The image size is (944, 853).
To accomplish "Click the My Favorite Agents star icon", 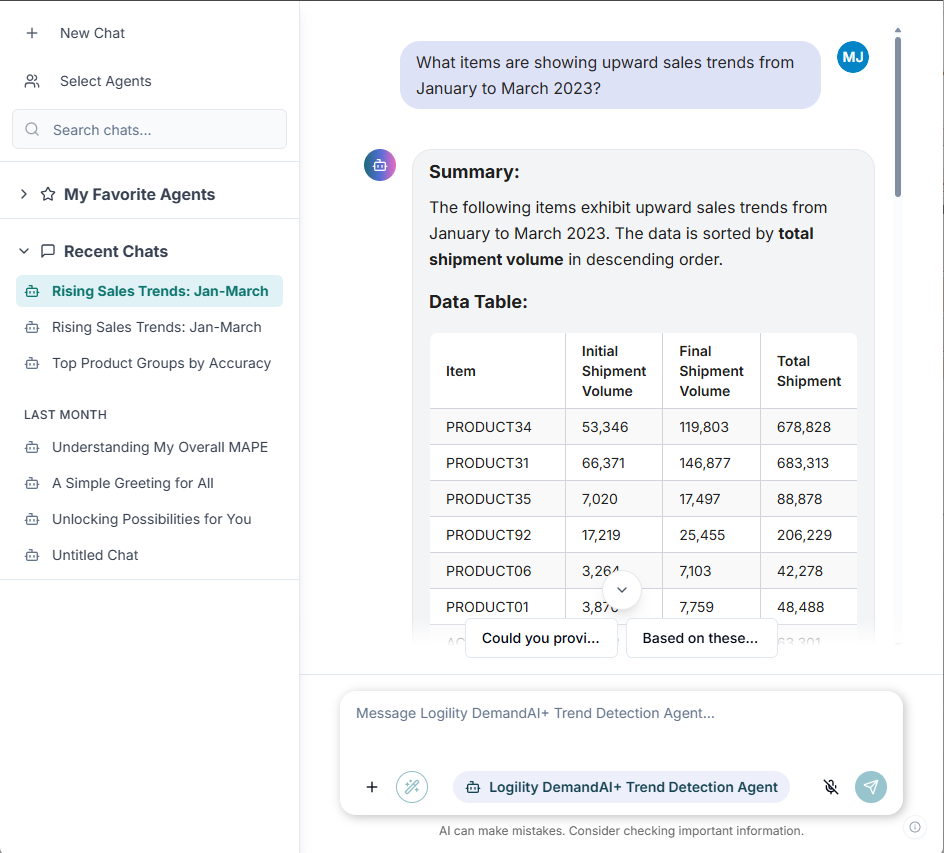I will coord(48,194).
